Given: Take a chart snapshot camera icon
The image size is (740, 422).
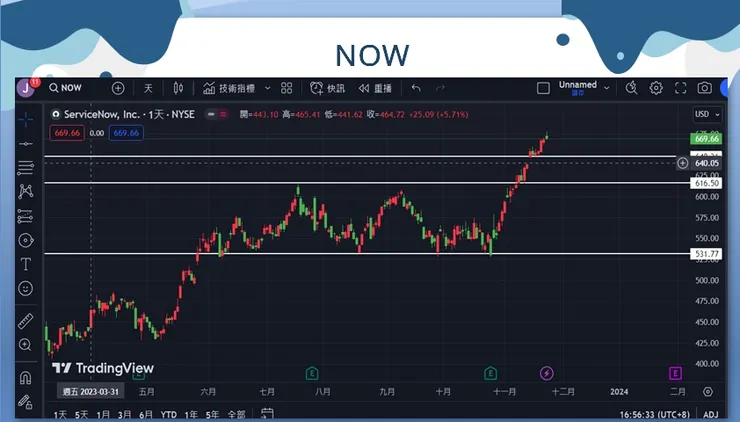Looking at the screenshot, I should (705, 88).
